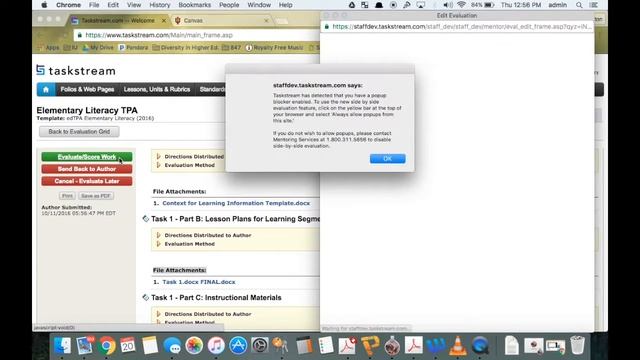Open Google Chrome from the Dock
Viewport: 640px width, 360px height.
106,346
